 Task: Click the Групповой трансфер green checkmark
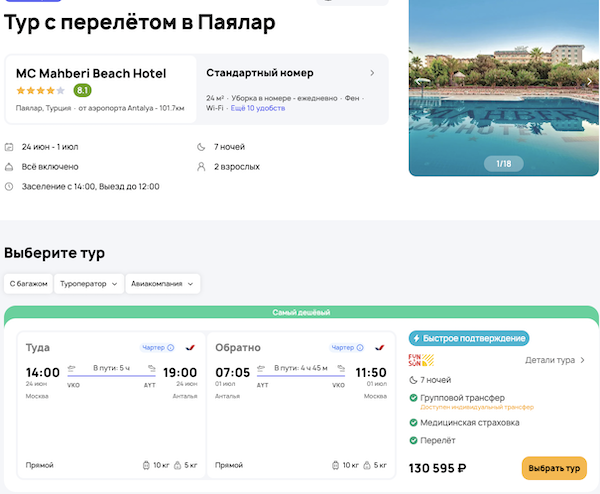(413, 398)
